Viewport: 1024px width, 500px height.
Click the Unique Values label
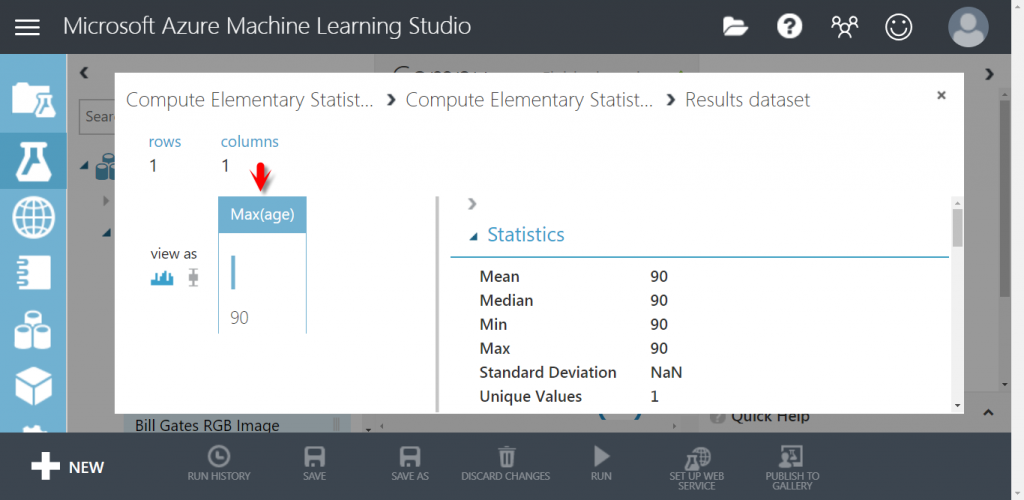pos(530,396)
